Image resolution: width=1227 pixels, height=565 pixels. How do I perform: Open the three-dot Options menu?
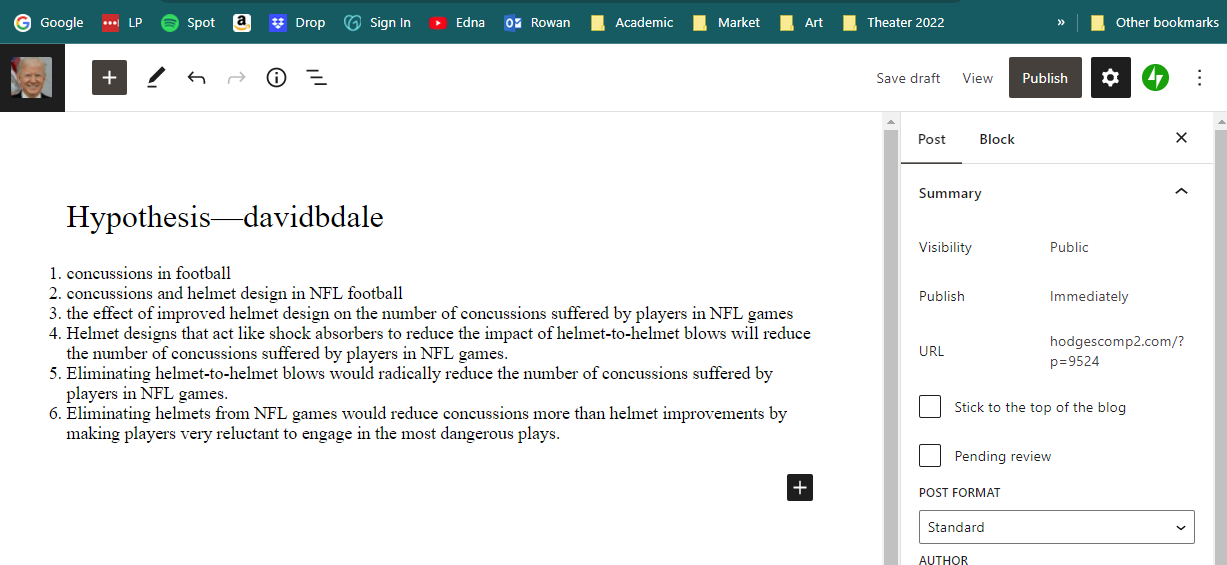tap(1200, 78)
